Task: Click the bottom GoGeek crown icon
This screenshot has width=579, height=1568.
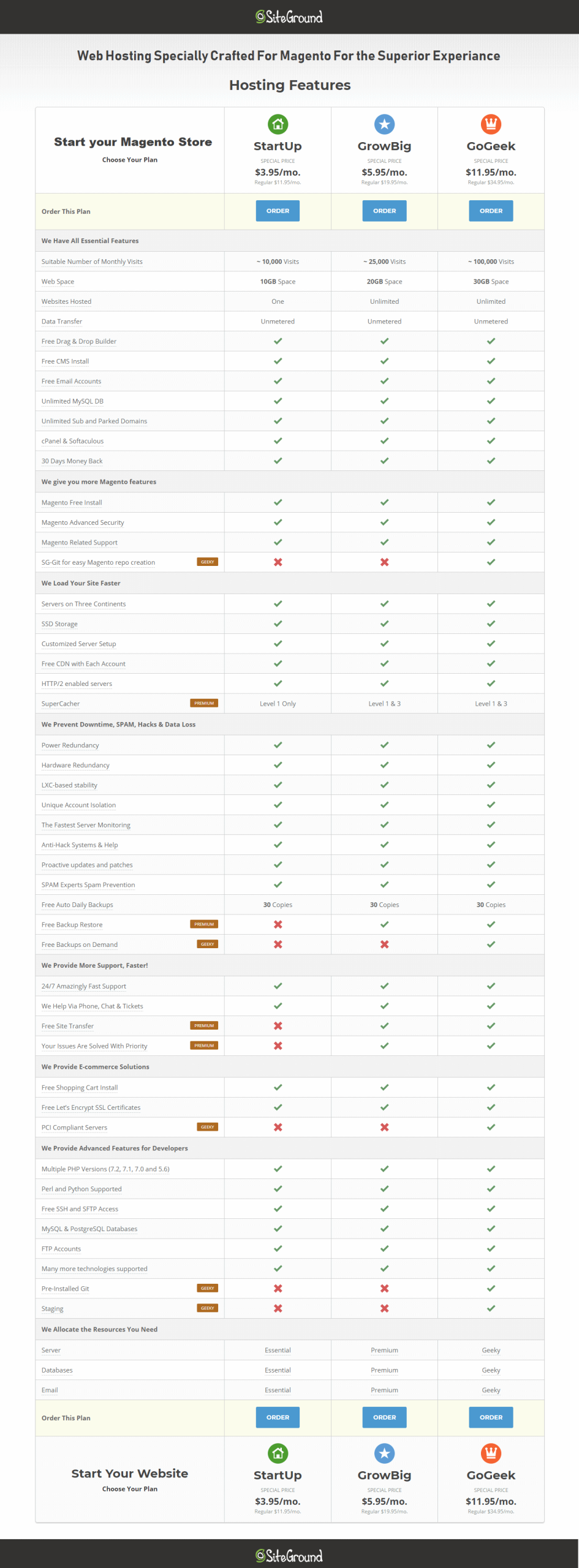Action: [x=491, y=1453]
